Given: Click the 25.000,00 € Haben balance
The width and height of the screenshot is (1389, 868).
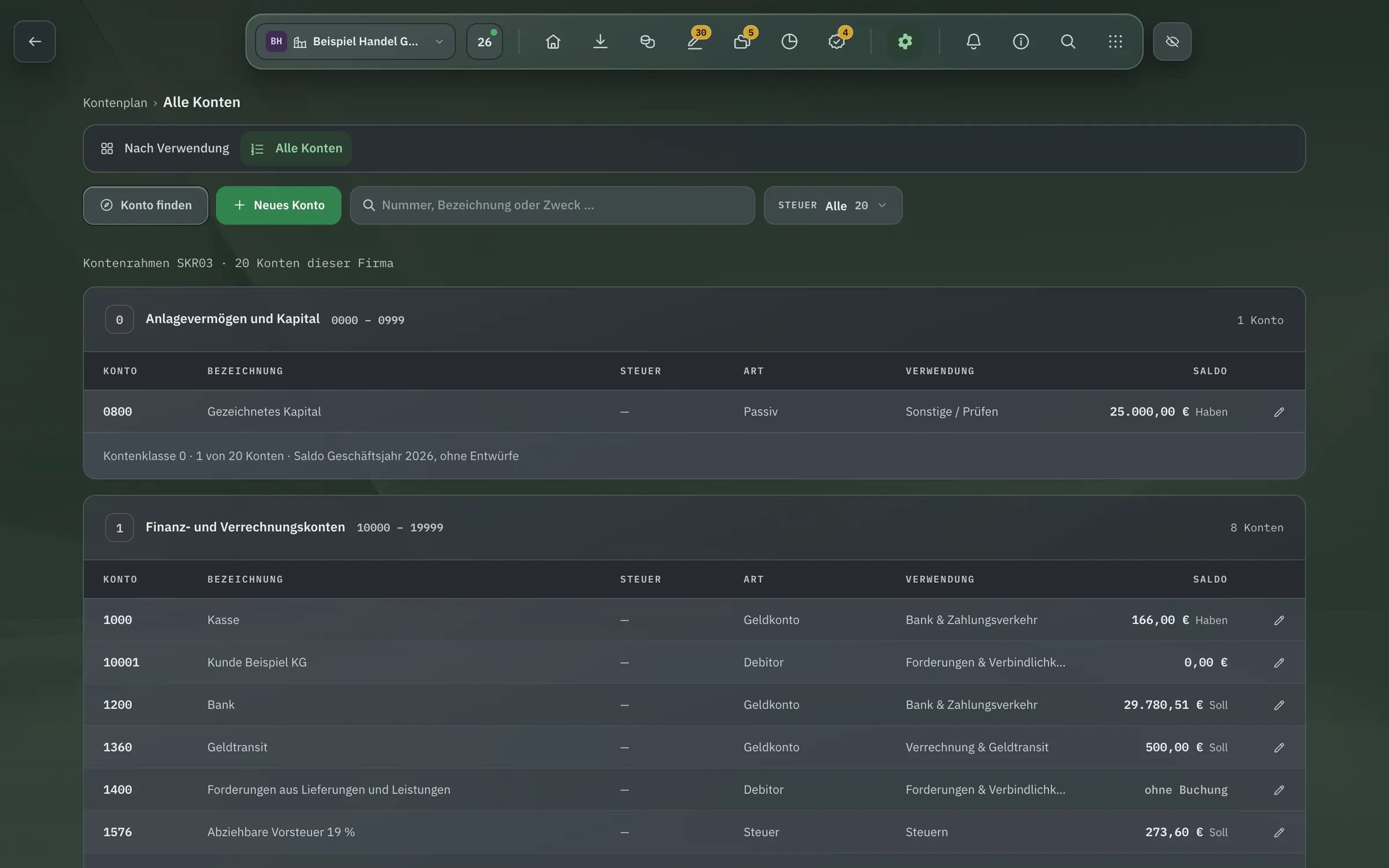Looking at the screenshot, I should click(x=1168, y=411).
